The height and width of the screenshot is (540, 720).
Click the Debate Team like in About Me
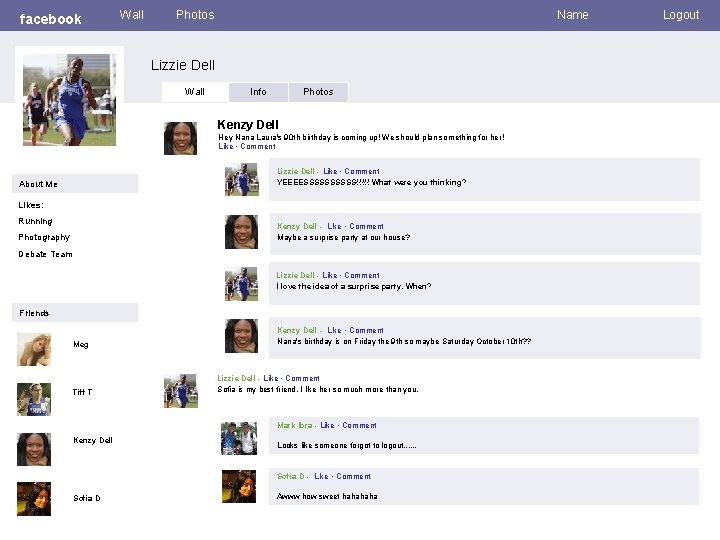[45, 254]
